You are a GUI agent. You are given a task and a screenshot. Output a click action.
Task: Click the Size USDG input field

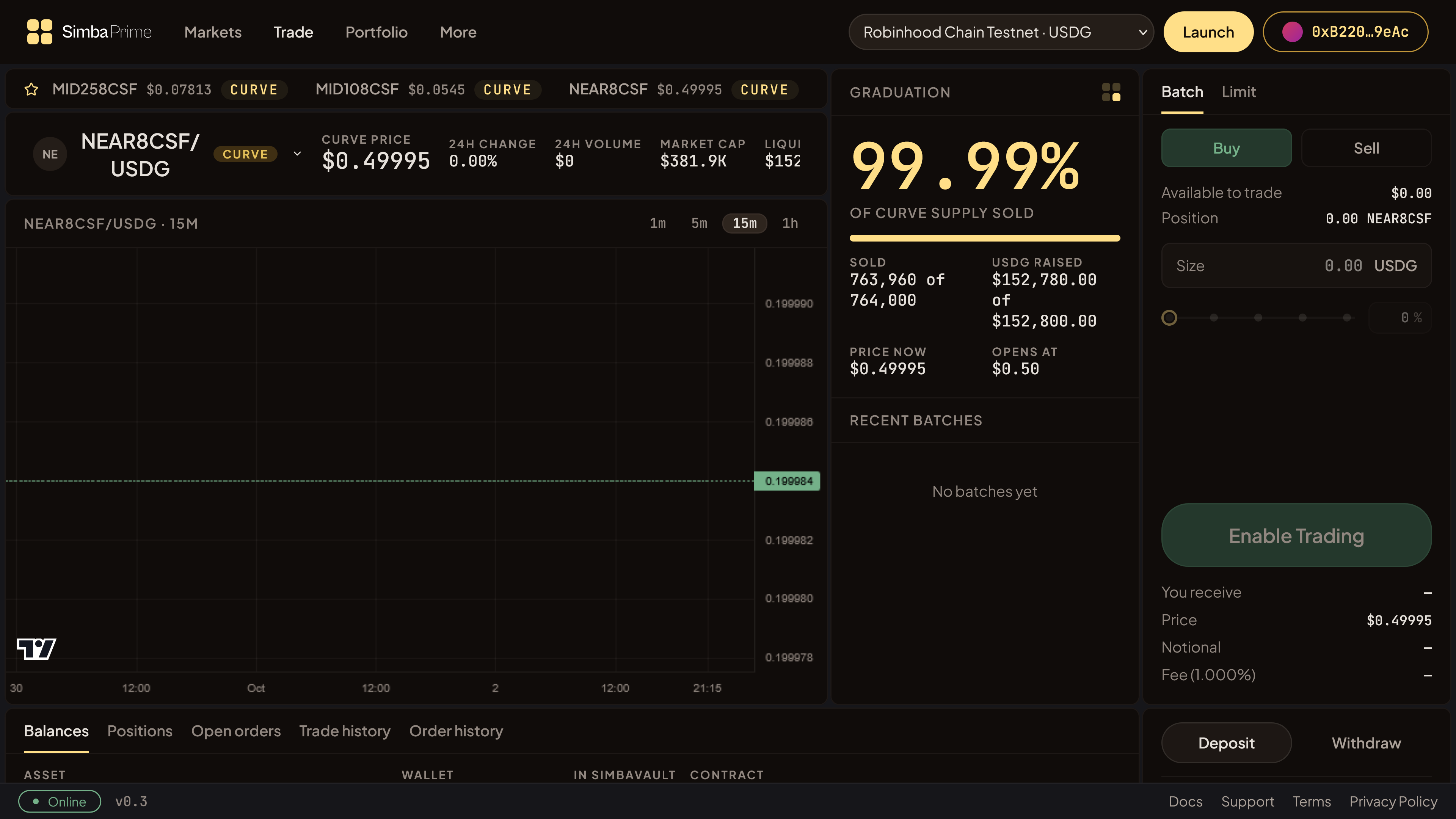pos(1296,266)
